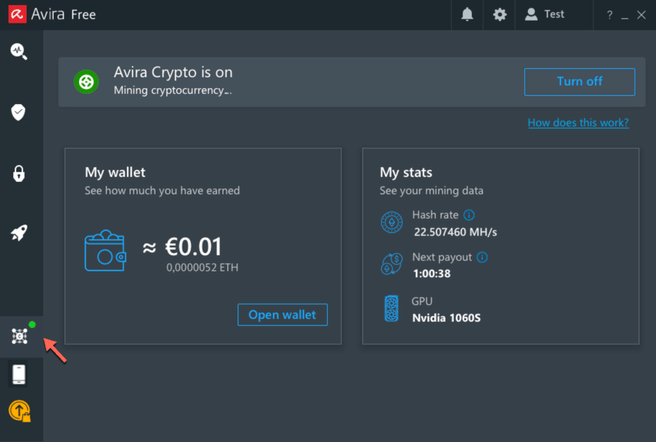Screen dimensions: 656x442
Task: Open the "How does this work?" link
Action: [578, 123]
